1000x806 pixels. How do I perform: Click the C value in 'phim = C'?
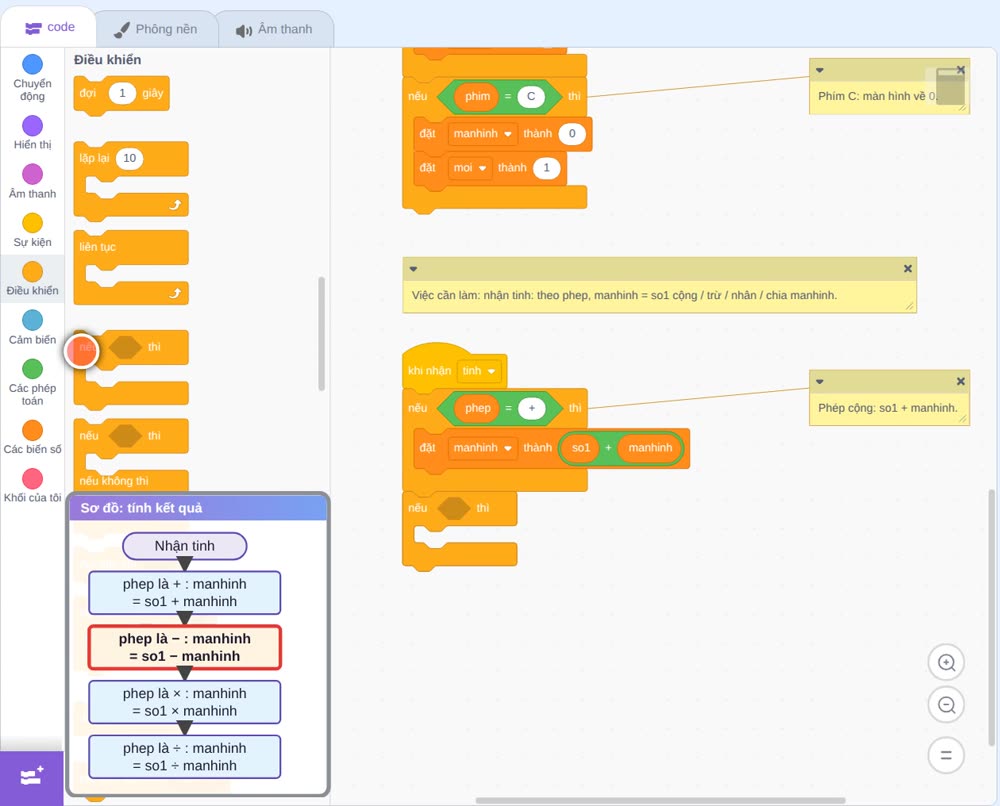pos(531,97)
